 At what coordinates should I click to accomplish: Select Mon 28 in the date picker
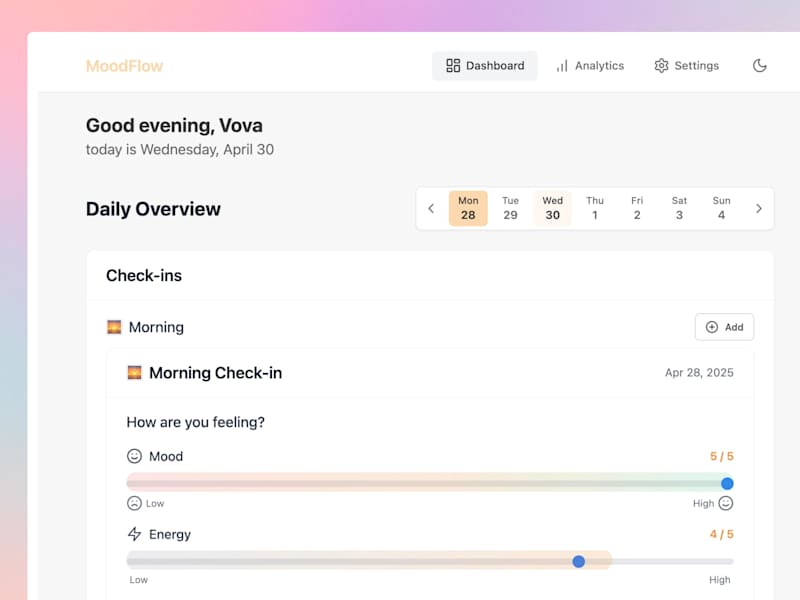(x=468, y=208)
